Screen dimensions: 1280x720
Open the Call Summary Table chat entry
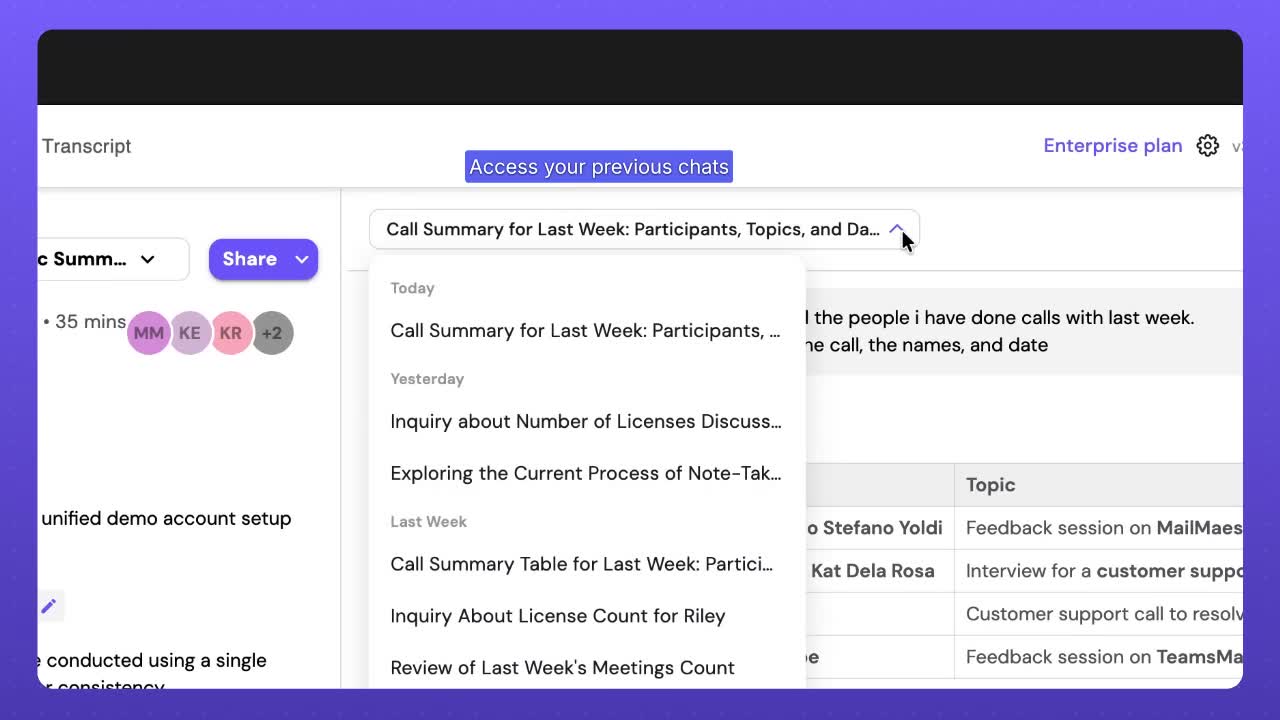(x=582, y=564)
